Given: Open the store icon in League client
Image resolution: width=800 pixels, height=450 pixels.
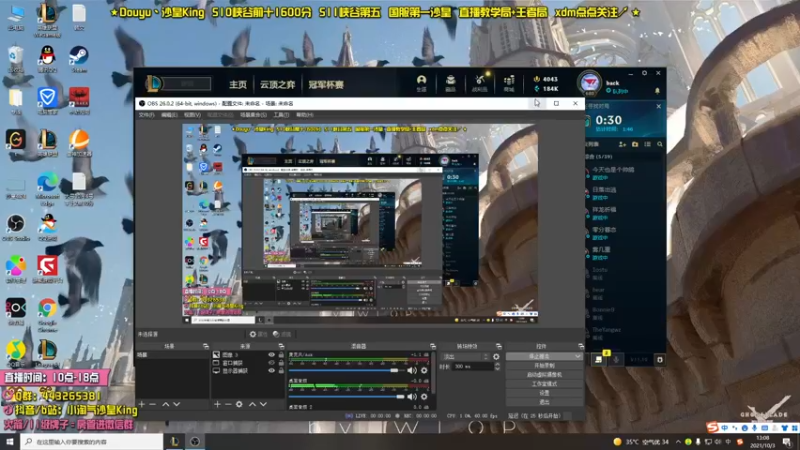Looking at the screenshot, I should click(509, 83).
